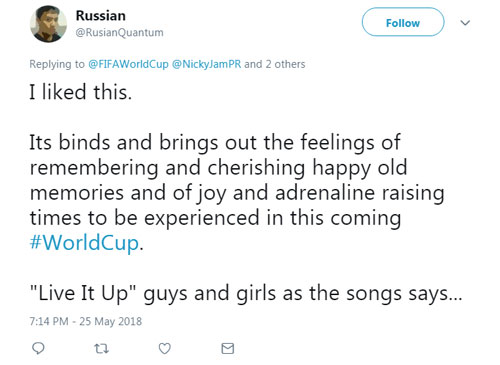The width and height of the screenshot is (500, 365).
Task: Open the @FIFAWorldCup mention link
Action: pyautogui.click(x=128, y=64)
